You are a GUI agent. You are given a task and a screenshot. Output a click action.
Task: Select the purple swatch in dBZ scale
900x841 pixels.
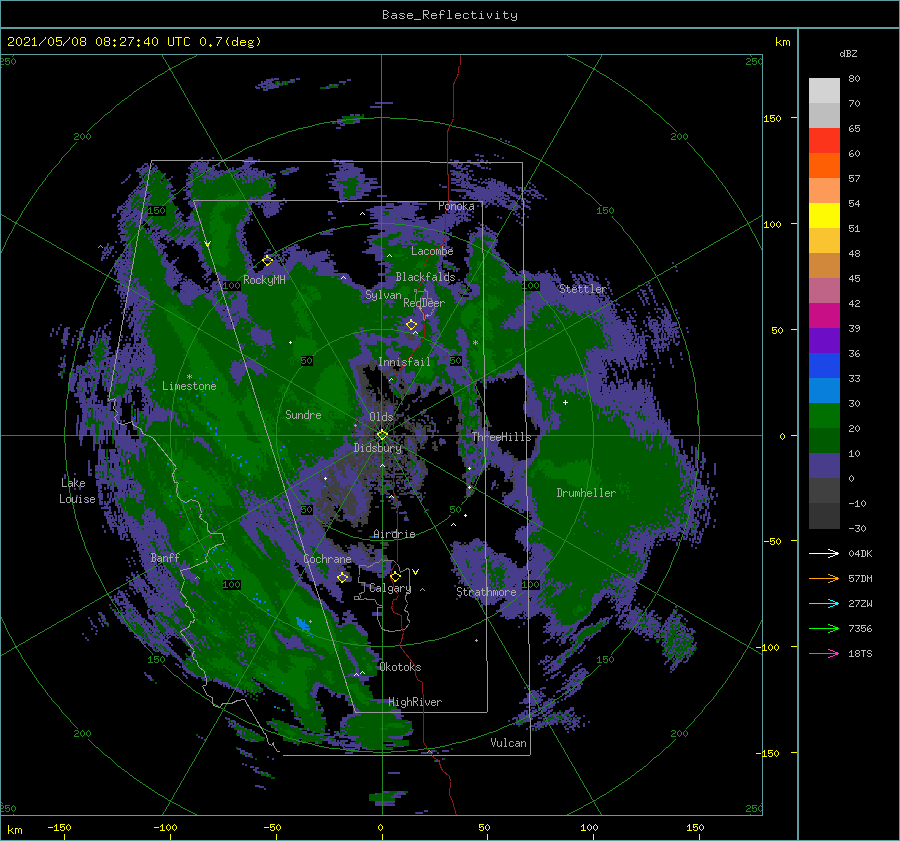pyautogui.click(x=824, y=340)
